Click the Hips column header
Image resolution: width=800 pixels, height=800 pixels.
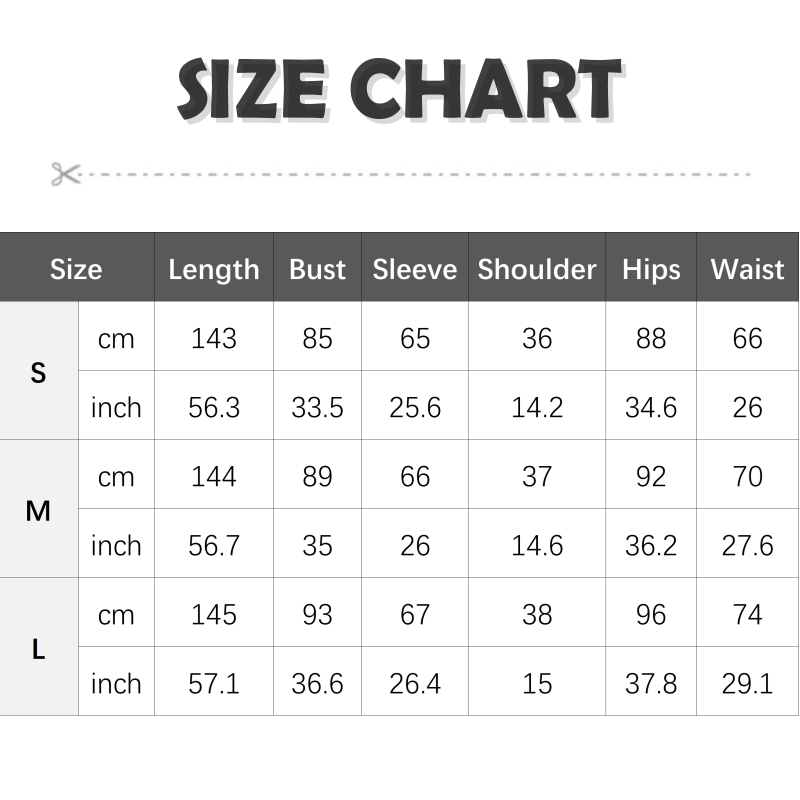click(x=650, y=269)
